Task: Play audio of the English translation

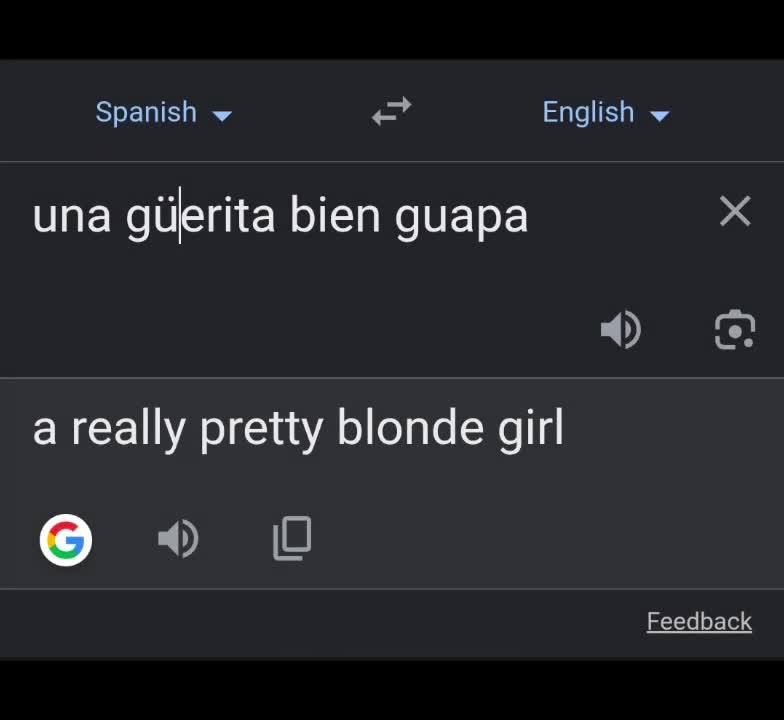Action: click(178, 538)
